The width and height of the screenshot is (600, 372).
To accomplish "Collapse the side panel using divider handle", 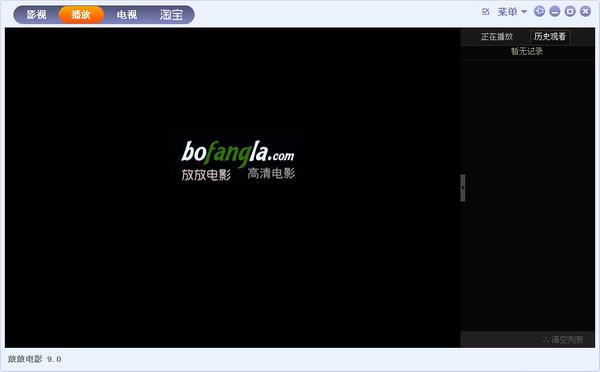I will coord(463,188).
